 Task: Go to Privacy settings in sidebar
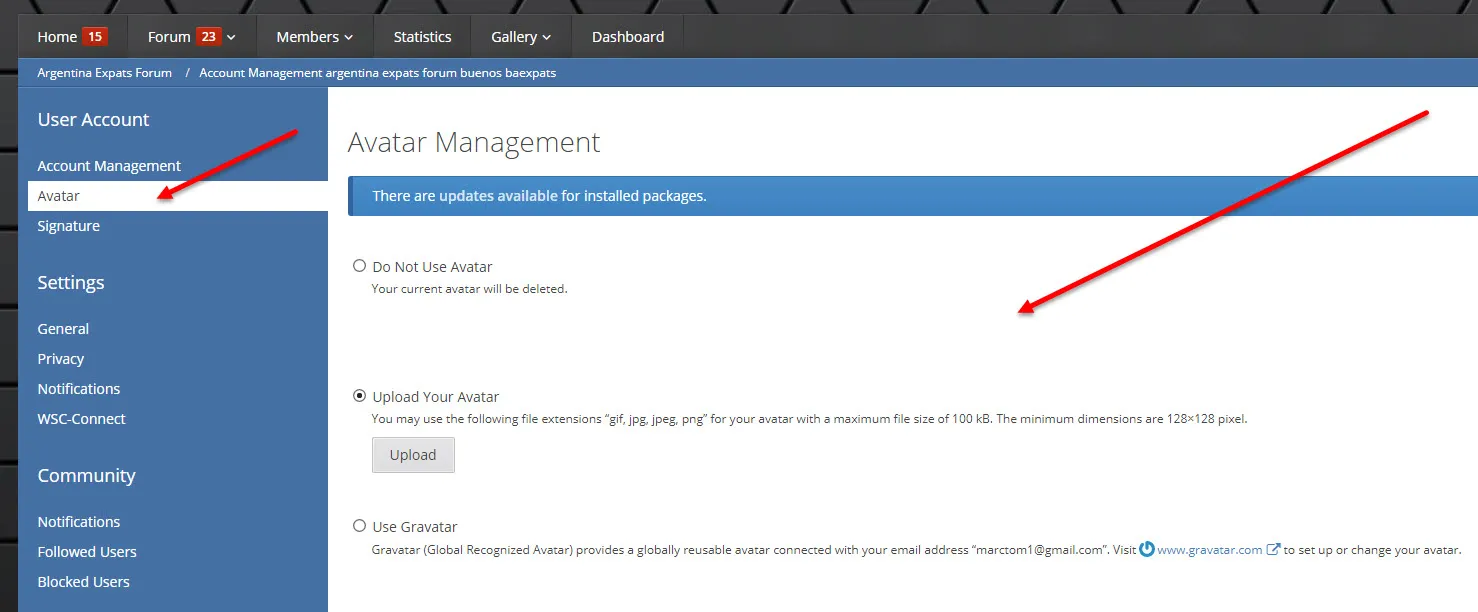pos(60,359)
